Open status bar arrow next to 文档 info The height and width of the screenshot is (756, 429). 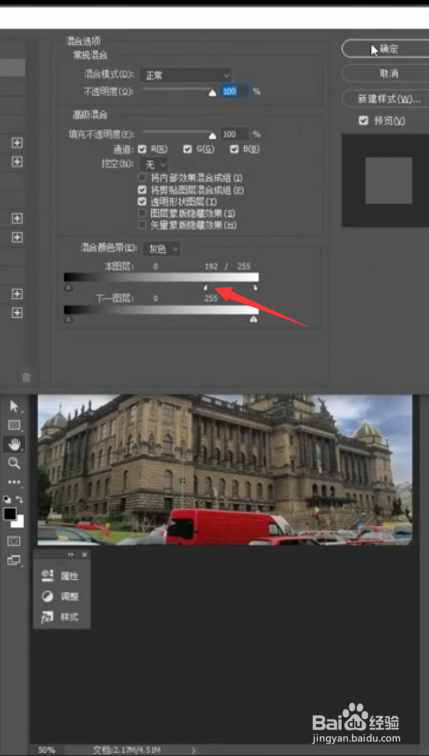[x=194, y=750]
